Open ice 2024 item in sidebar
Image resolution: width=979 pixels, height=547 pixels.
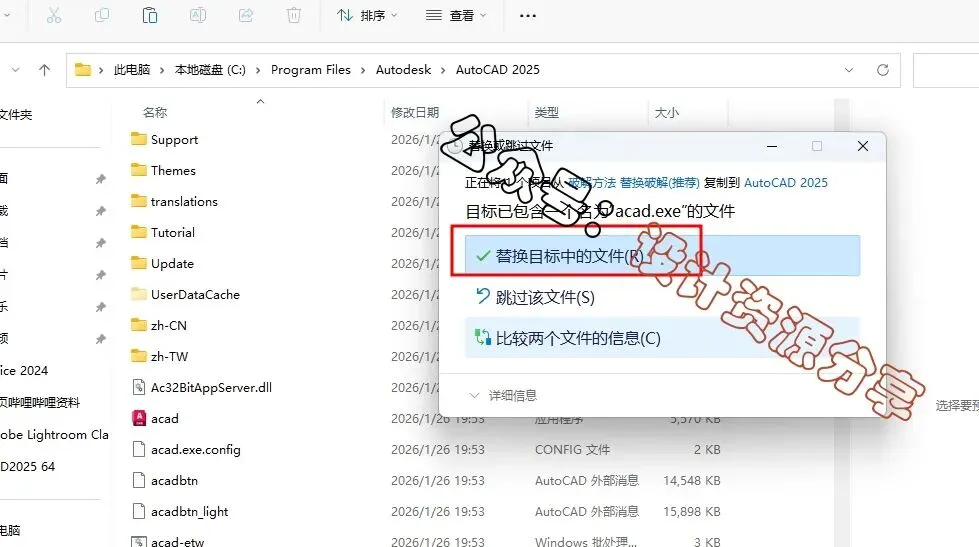tap(24, 370)
